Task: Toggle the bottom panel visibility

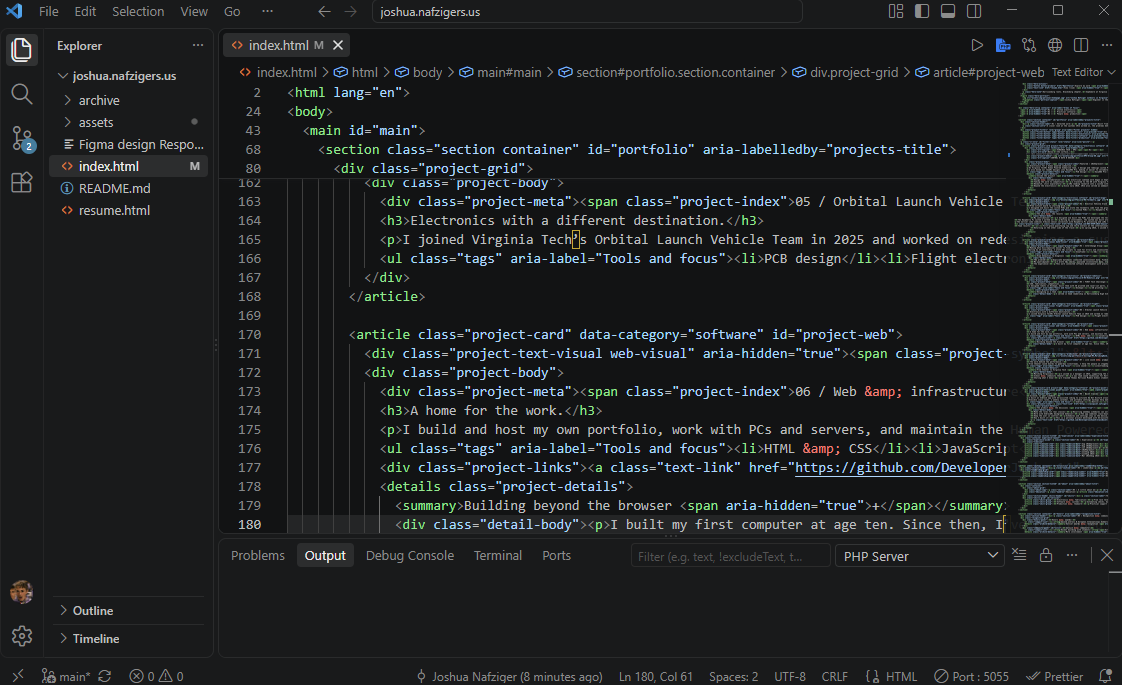Action: click(x=948, y=11)
